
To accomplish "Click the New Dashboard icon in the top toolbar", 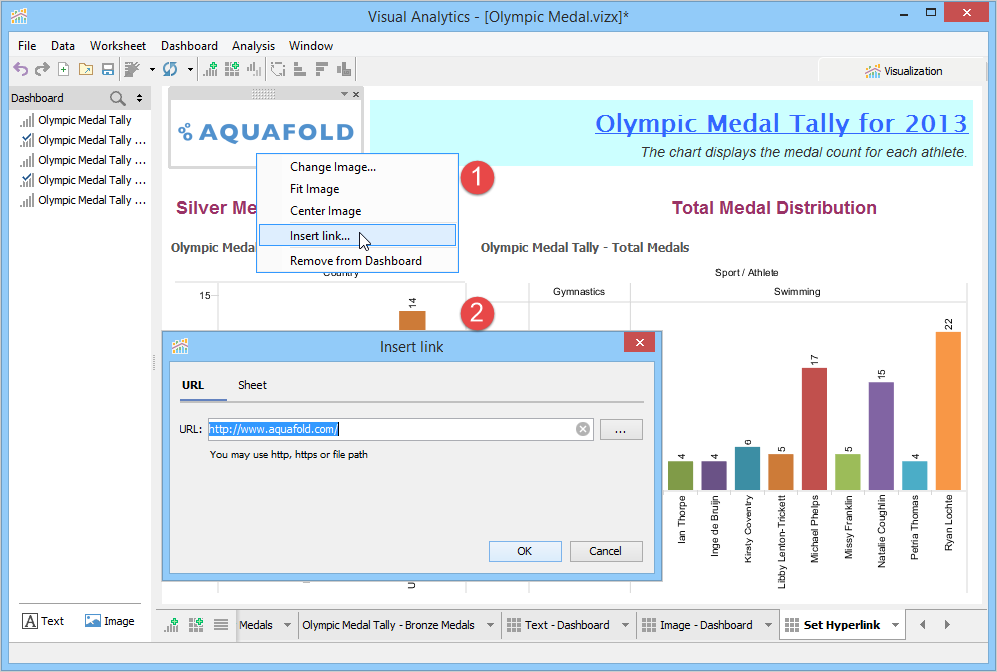I will pos(232,69).
